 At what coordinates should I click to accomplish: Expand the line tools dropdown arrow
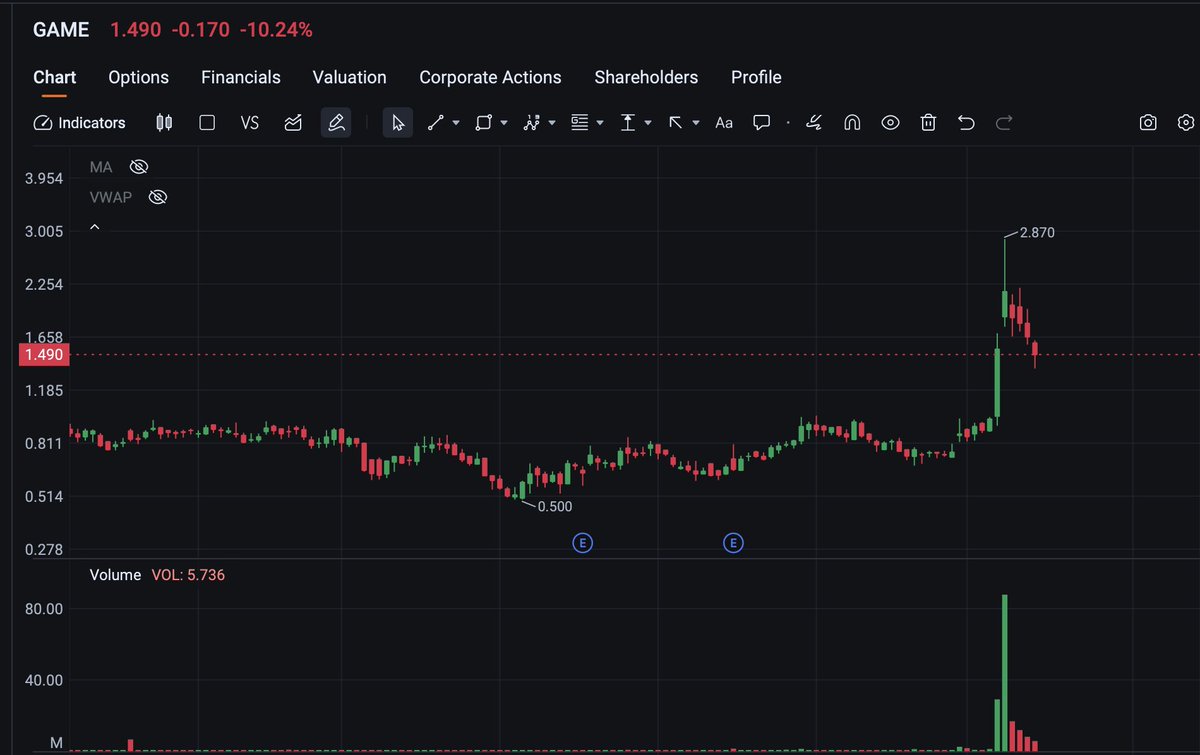[456, 123]
